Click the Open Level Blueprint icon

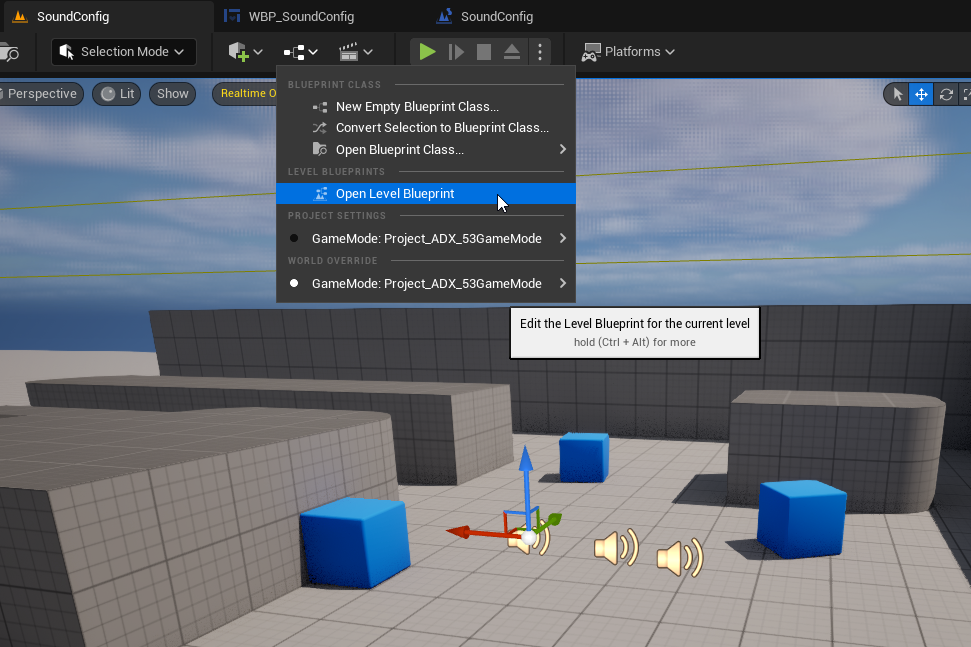(x=320, y=194)
